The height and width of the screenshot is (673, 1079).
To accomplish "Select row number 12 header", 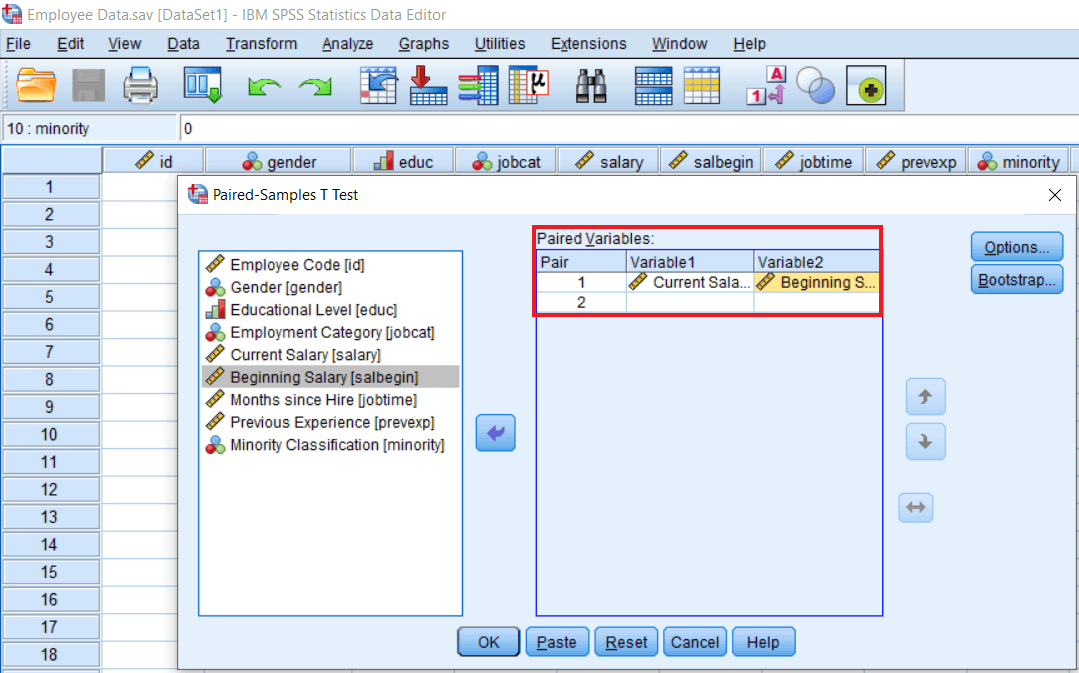I will coord(50,489).
